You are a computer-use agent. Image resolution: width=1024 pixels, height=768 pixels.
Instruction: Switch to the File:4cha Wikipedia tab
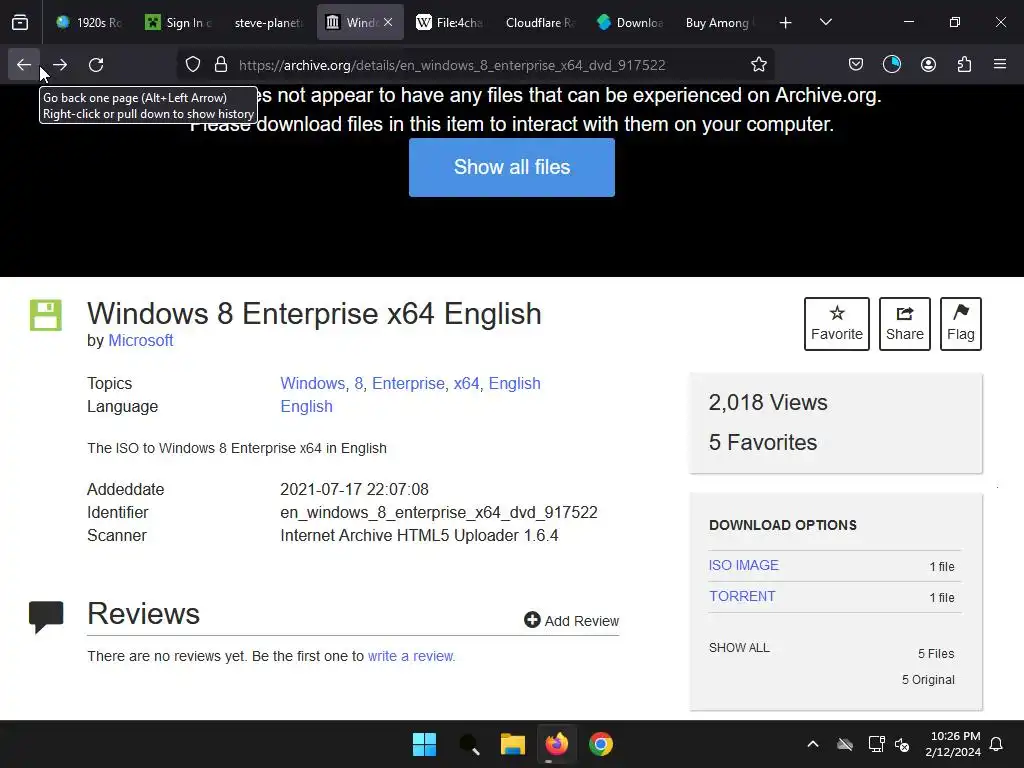tap(449, 23)
